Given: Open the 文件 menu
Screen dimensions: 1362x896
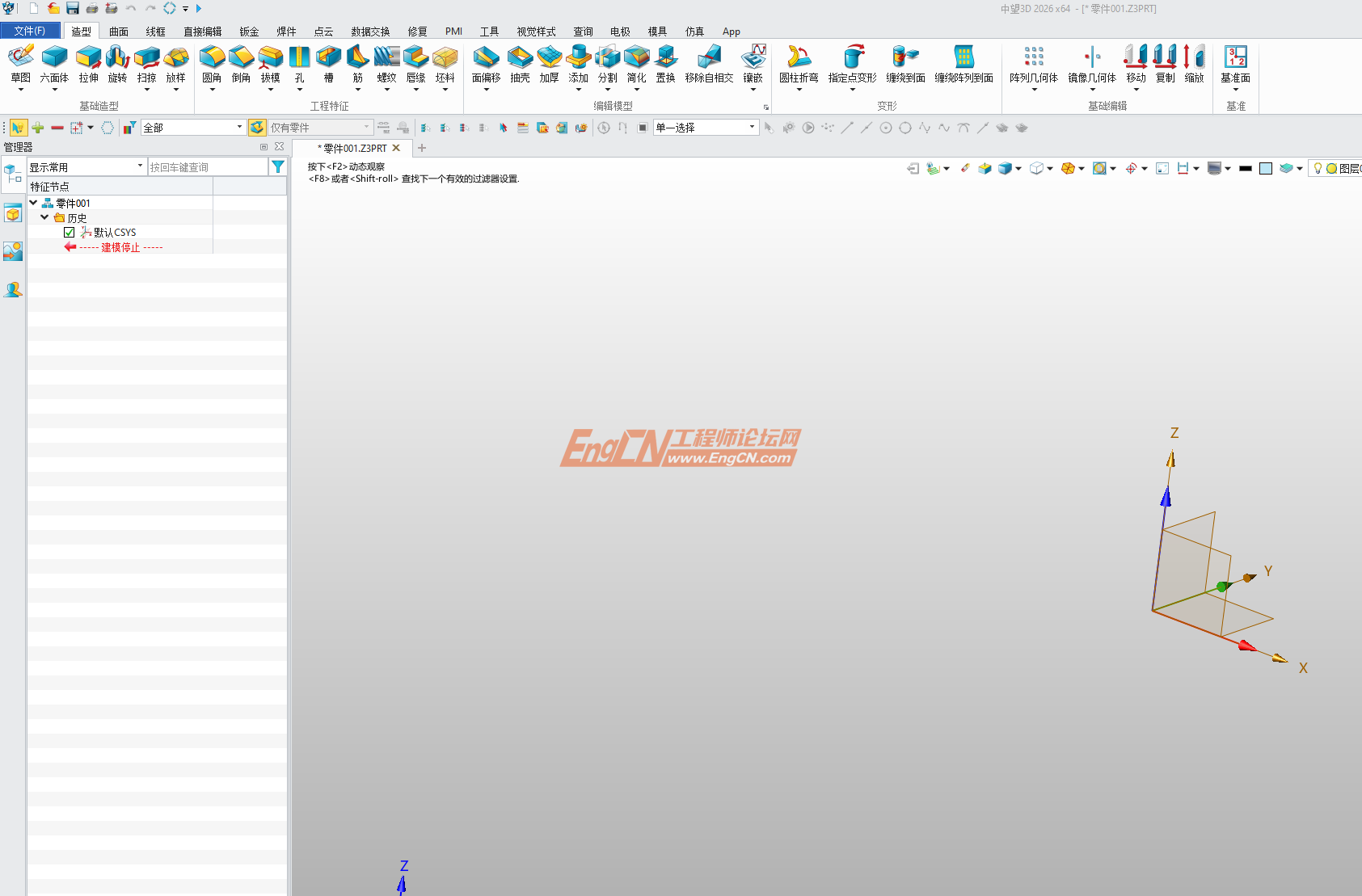Looking at the screenshot, I should tap(31, 30).
